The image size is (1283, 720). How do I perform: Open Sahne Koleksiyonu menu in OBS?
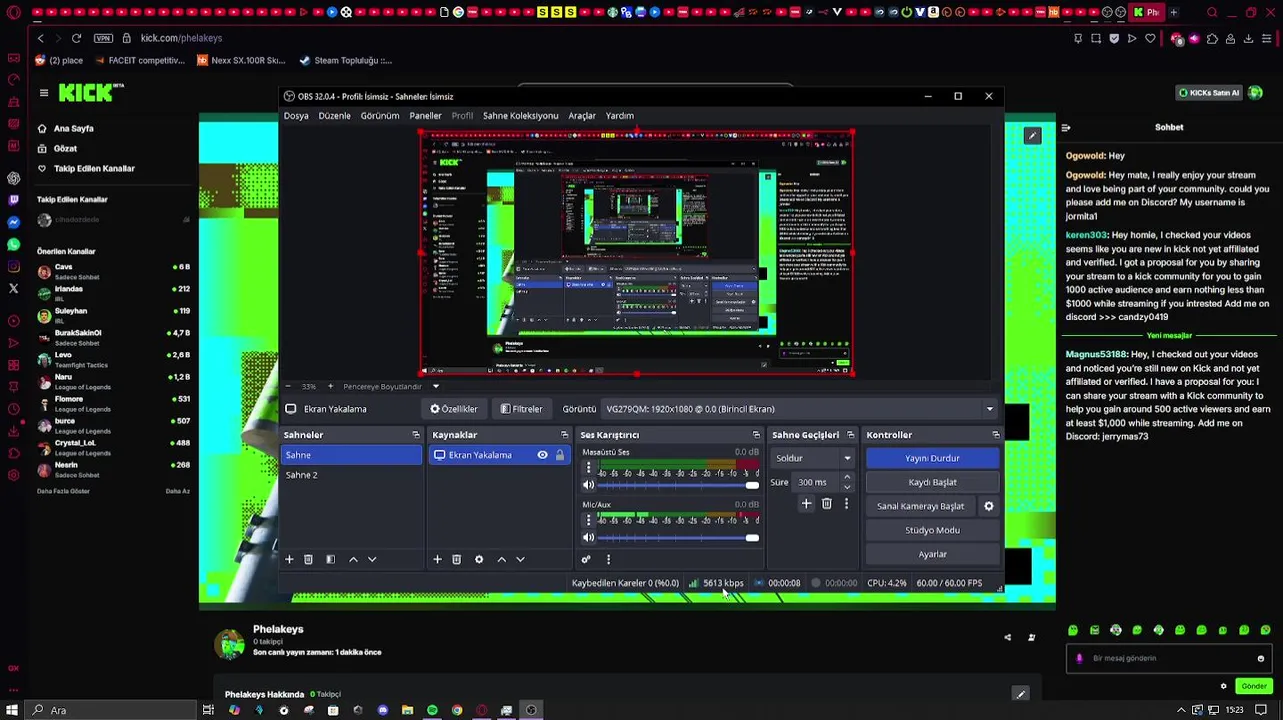520,116
